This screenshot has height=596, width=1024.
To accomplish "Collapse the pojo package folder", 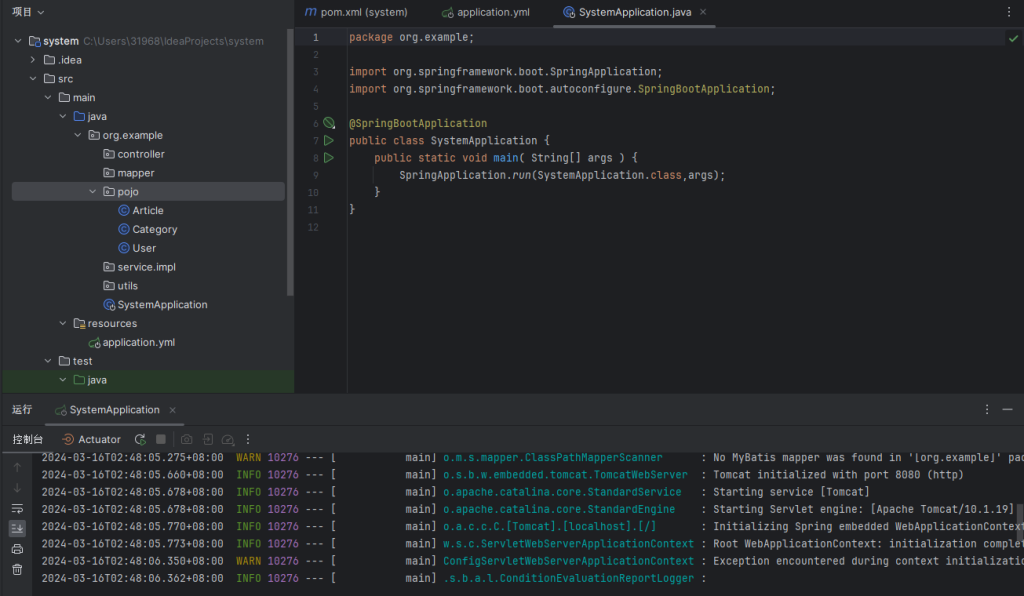I will tap(93, 192).
